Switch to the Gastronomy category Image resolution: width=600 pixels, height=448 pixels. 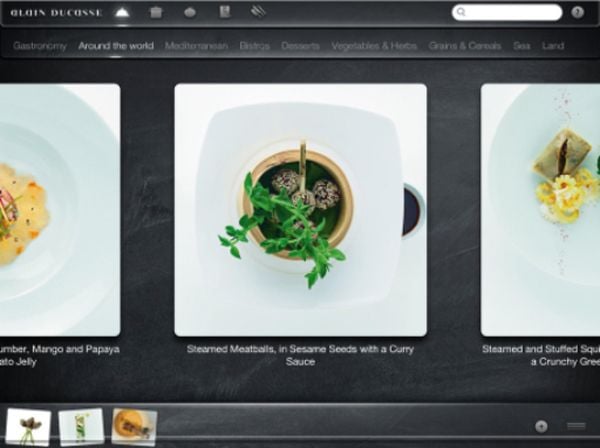(40, 46)
